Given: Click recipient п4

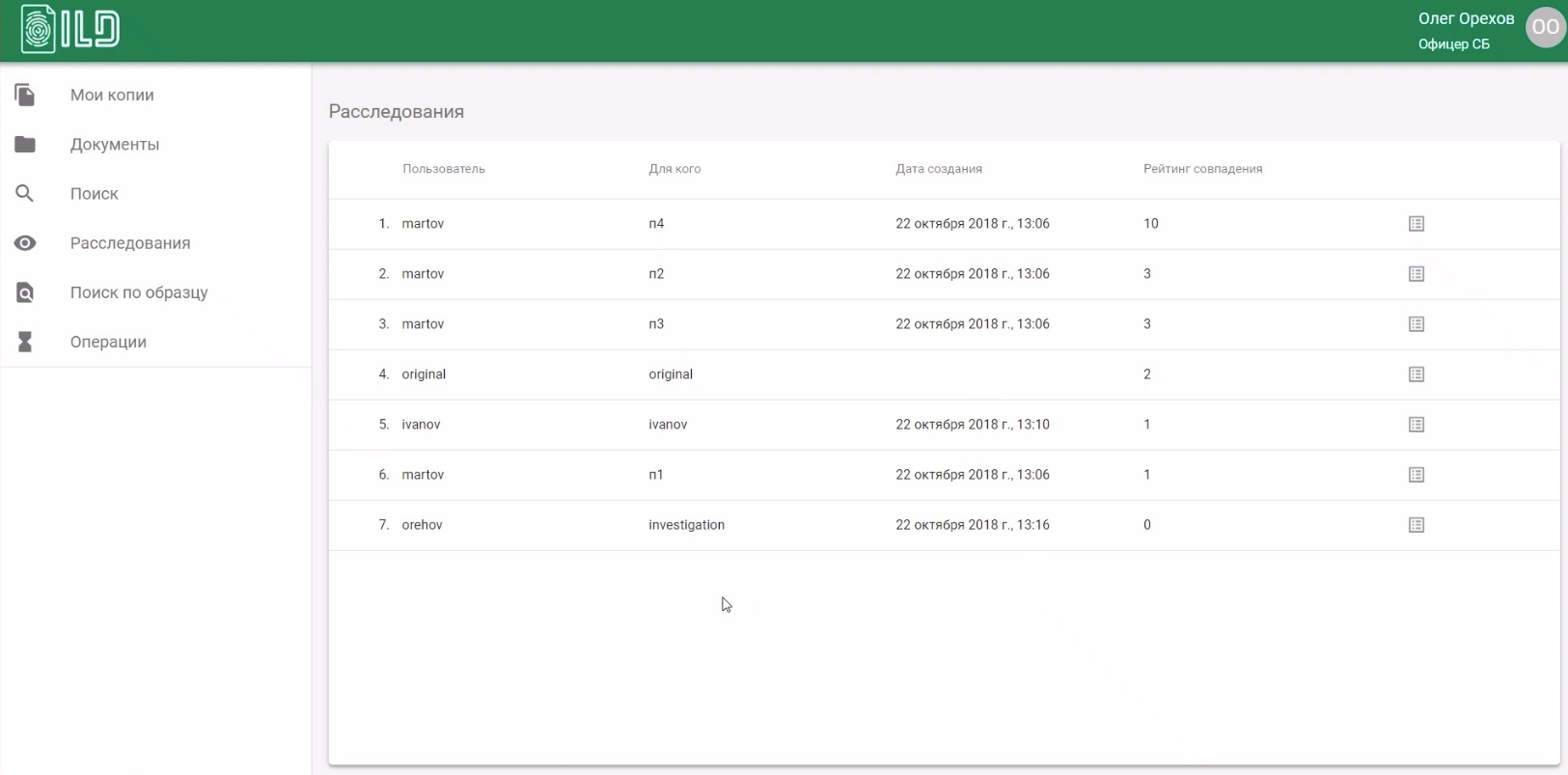Looking at the screenshot, I should tap(656, 224).
